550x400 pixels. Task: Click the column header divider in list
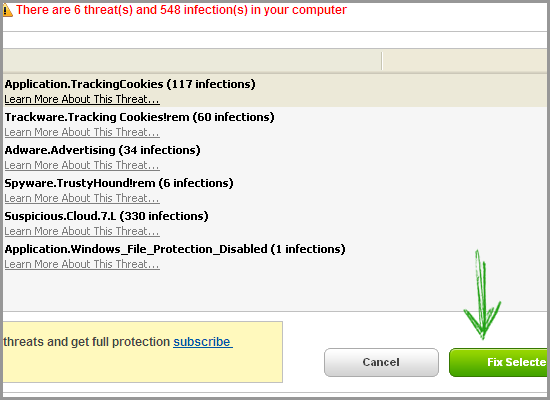[x=382, y=61]
